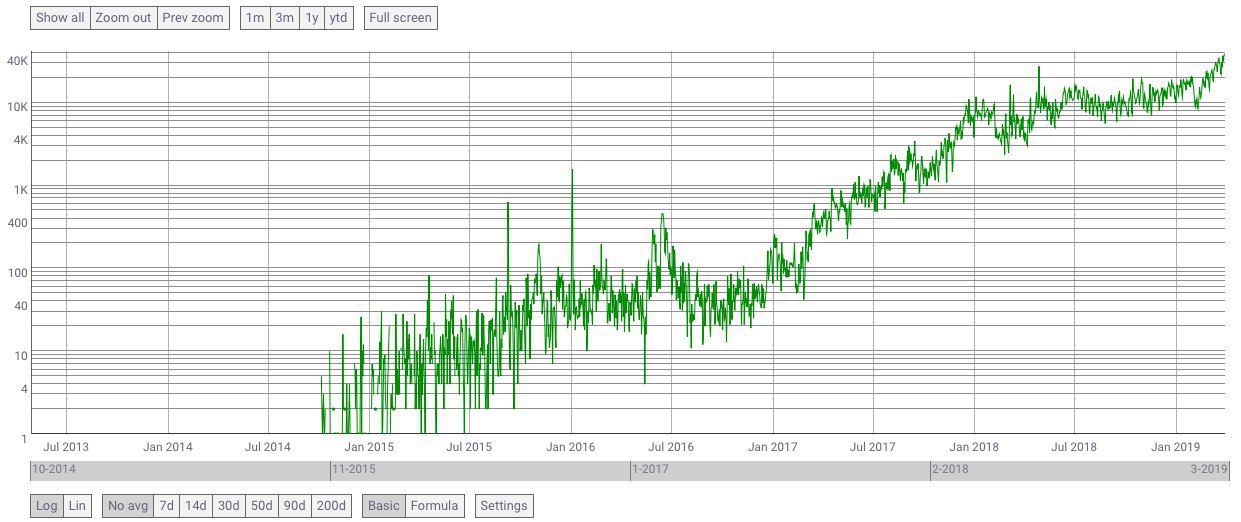Click the Jan 2014 axis label

[x=168, y=447]
